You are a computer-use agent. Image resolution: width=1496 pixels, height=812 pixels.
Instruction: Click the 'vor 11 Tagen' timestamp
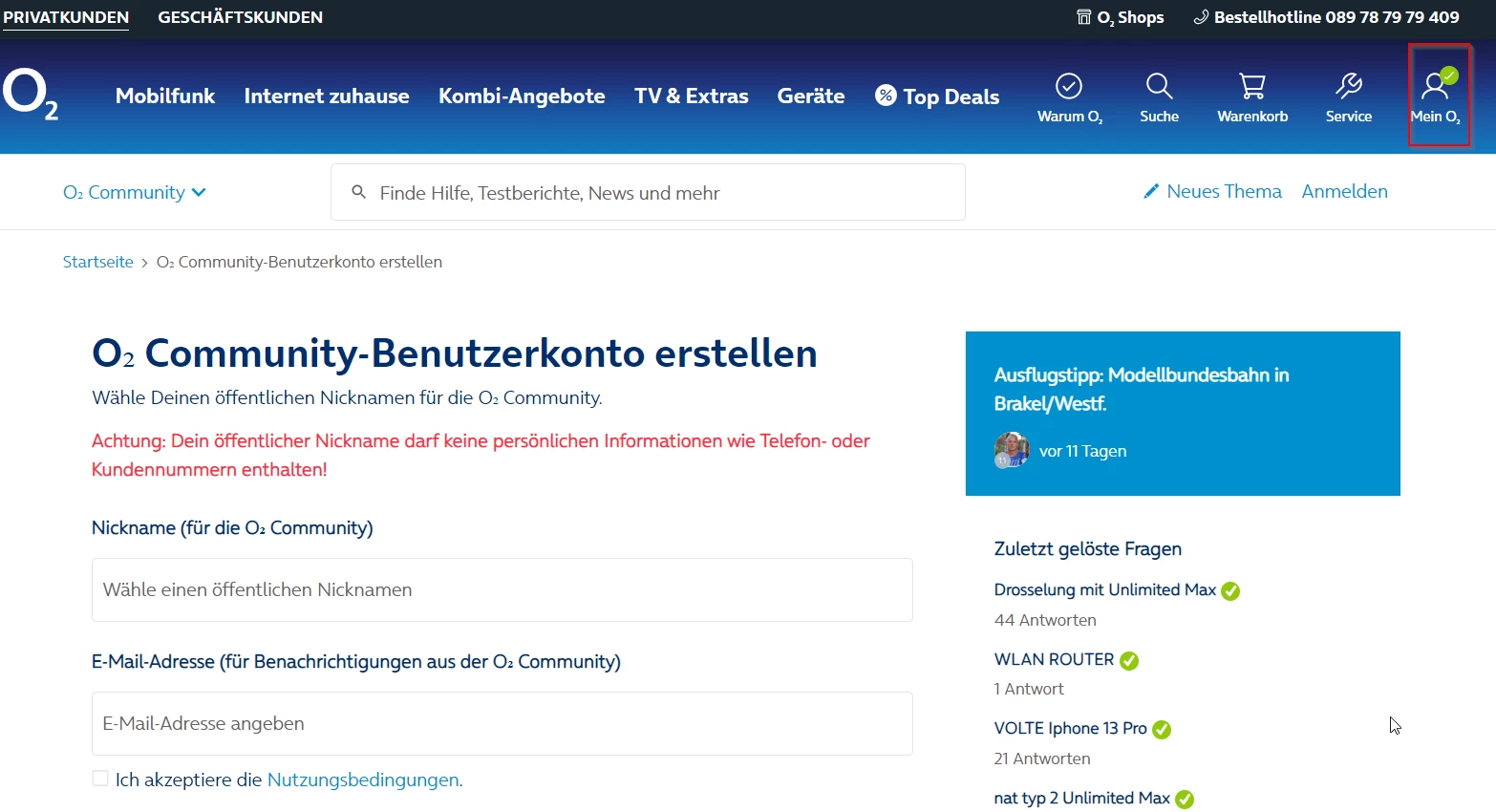[x=1083, y=451]
